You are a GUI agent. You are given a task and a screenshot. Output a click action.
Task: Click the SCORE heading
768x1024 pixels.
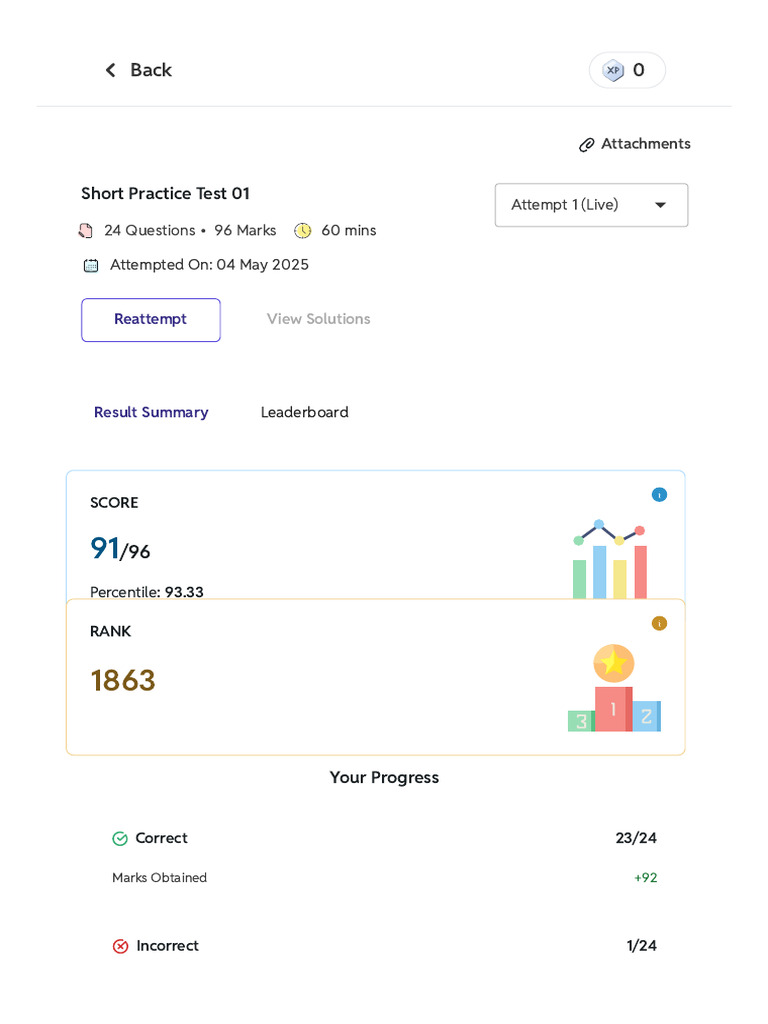point(114,503)
